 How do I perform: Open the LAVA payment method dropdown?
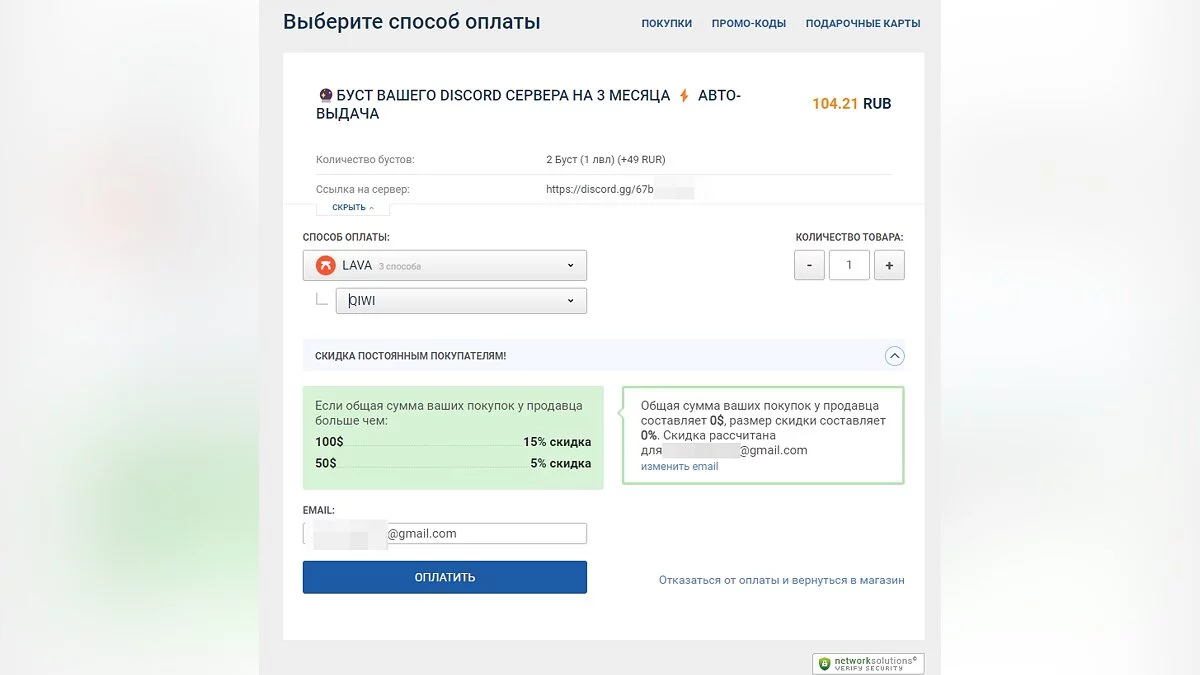tap(445, 266)
